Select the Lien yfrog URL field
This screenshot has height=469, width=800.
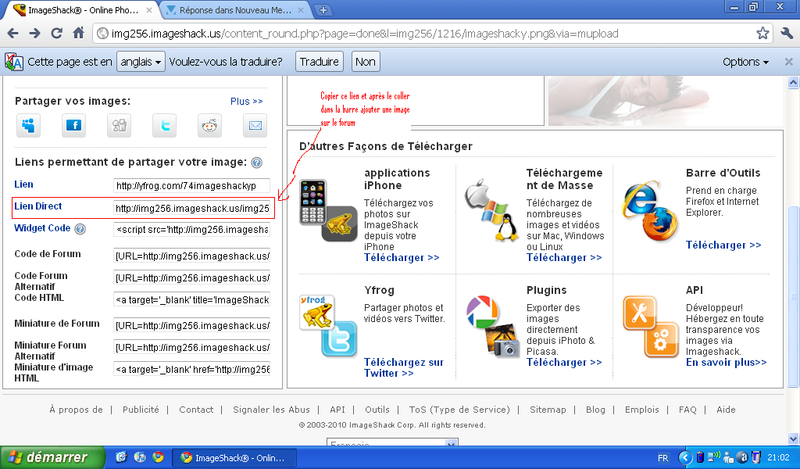pos(191,186)
